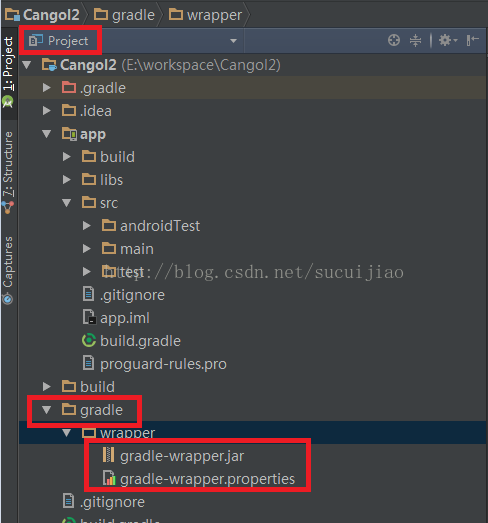The image size is (488, 523).
Task: Click the scroll-from-source target icon
Action: pyautogui.click(x=394, y=40)
